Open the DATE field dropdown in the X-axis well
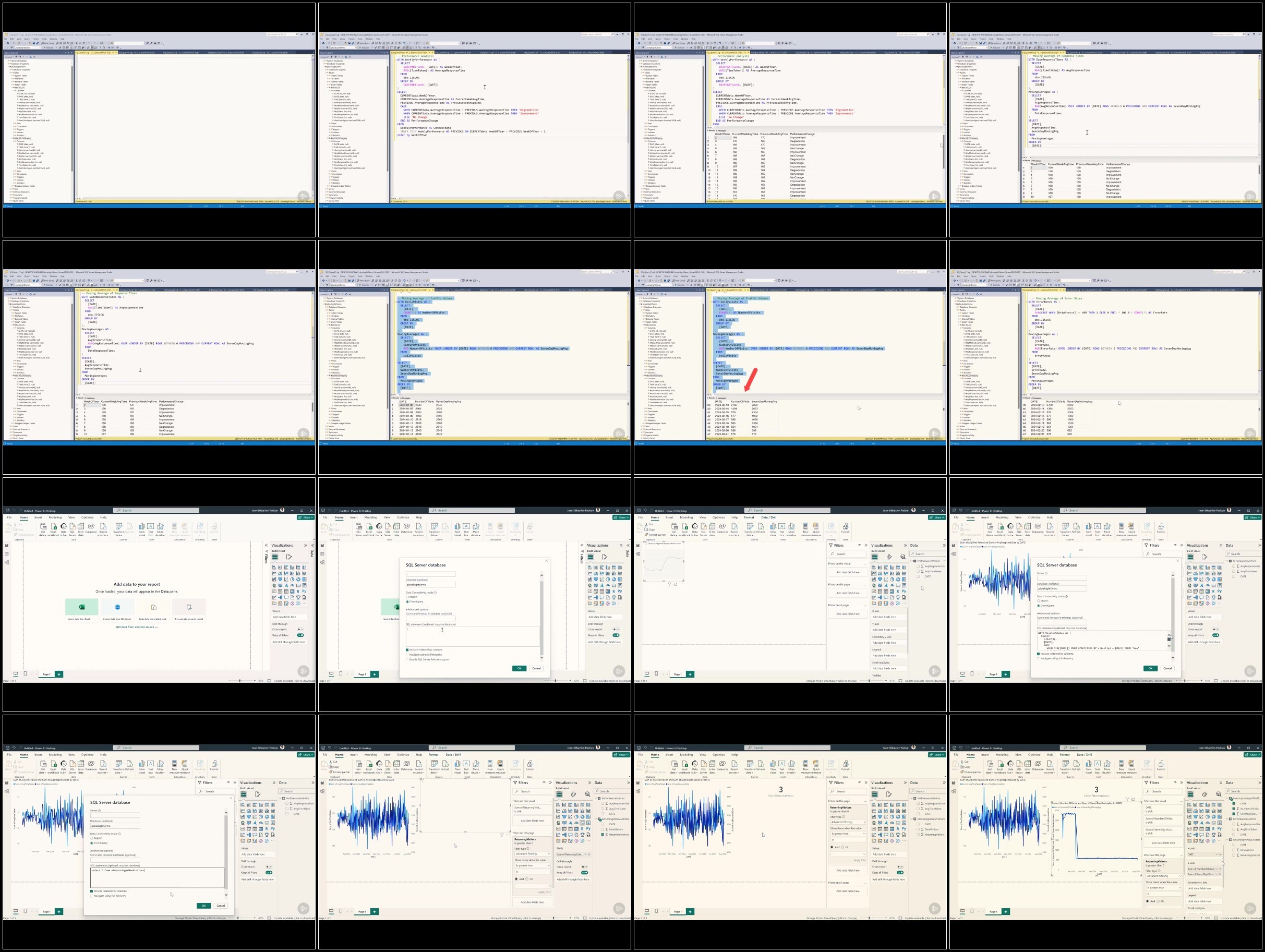Image resolution: width=1265 pixels, height=952 pixels. click(x=1216, y=855)
